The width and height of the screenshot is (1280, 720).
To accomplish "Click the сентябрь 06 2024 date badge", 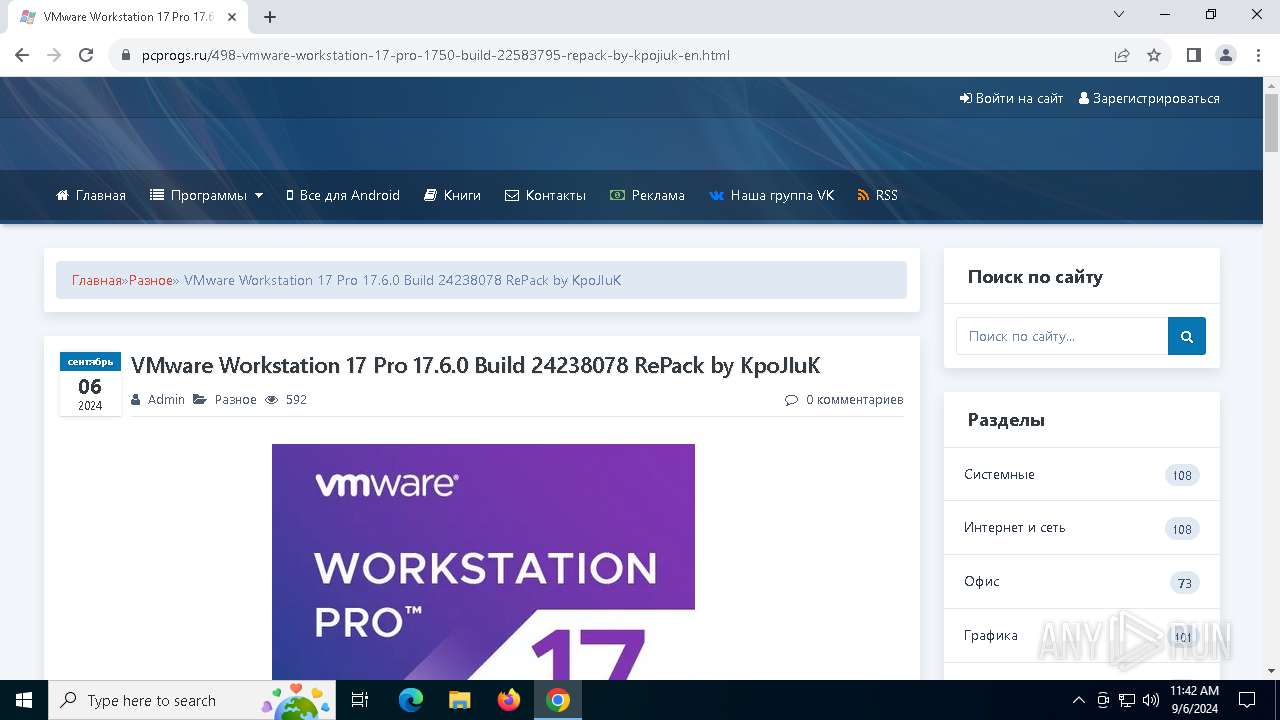I will pos(90,384).
